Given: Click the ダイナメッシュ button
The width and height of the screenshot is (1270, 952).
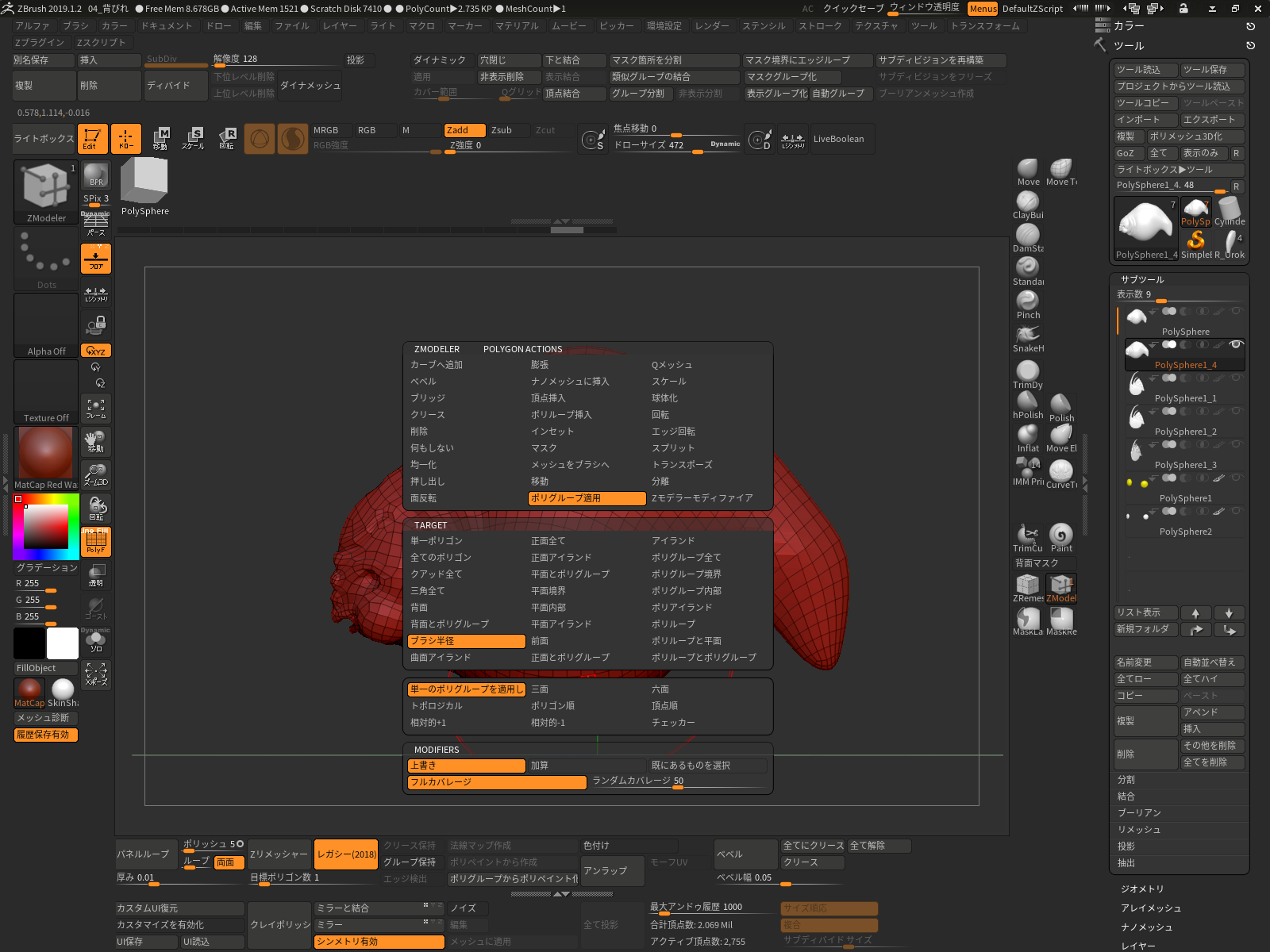Looking at the screenshot, I should pyautogui.click(x=310, y=86).
